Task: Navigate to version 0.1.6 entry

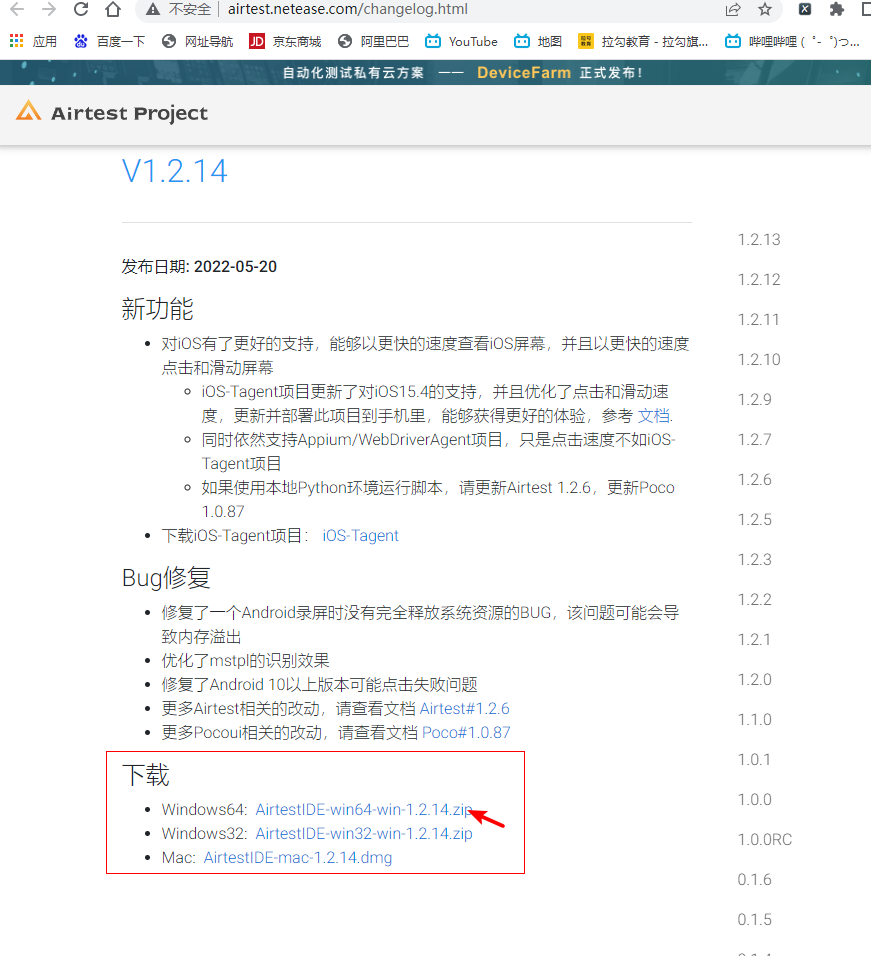Action: [x=755, y=880]
